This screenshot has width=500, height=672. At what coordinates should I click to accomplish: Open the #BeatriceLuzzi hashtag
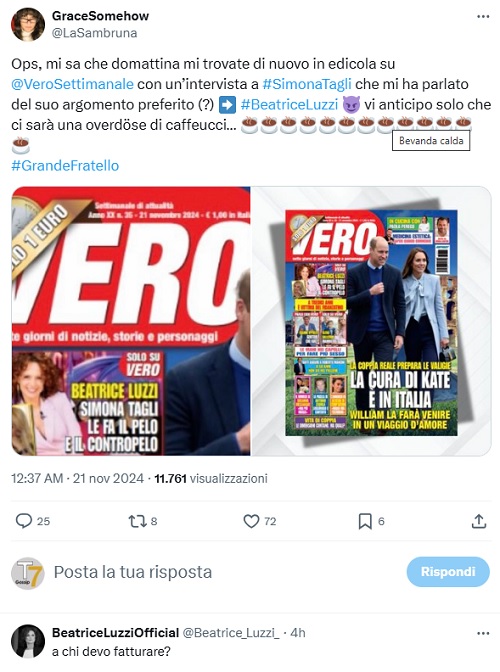tap(290, 104)
